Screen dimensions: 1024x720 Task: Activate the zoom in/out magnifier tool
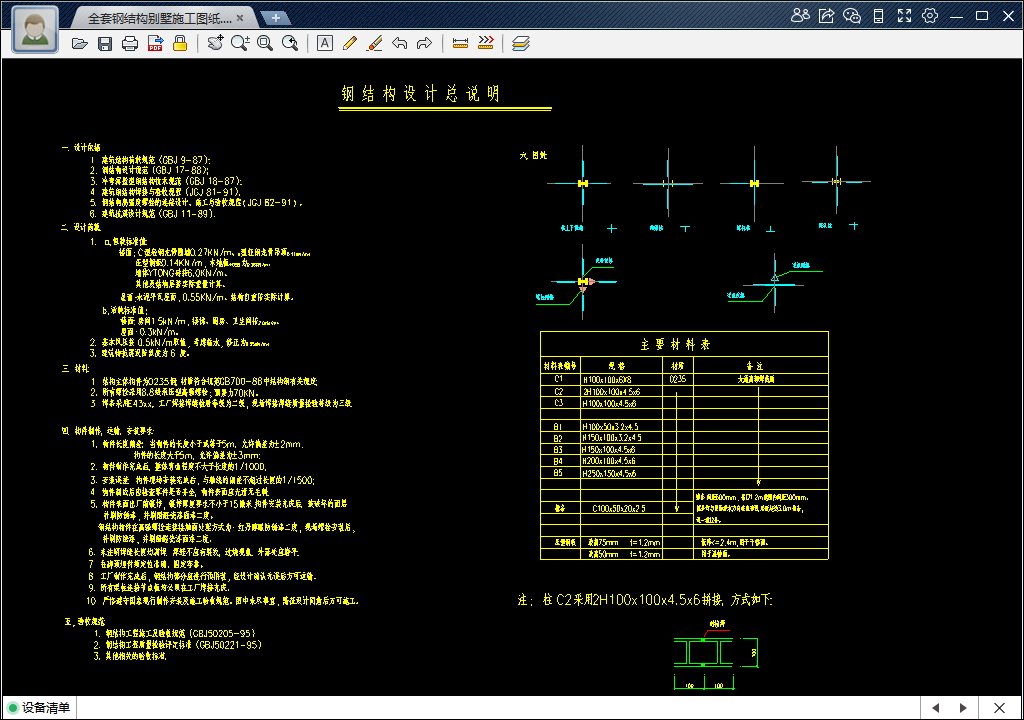point(240,43)
